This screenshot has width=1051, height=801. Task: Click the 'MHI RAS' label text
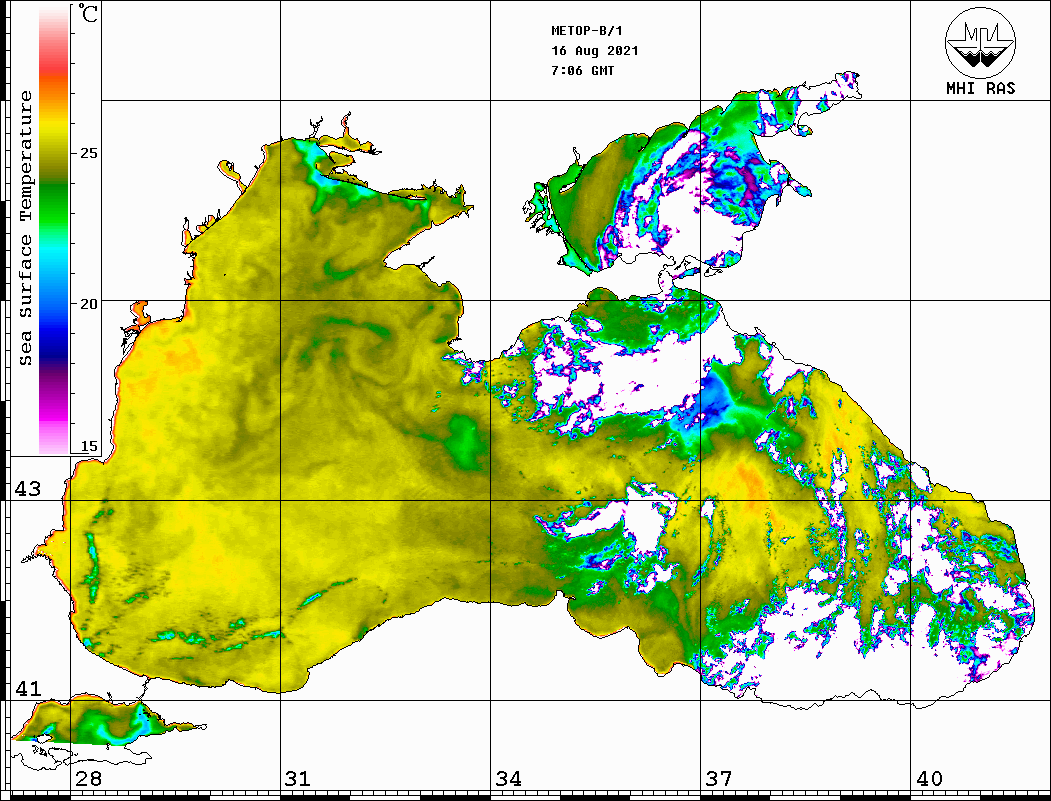pyautogui.click(x=980, y=88)
